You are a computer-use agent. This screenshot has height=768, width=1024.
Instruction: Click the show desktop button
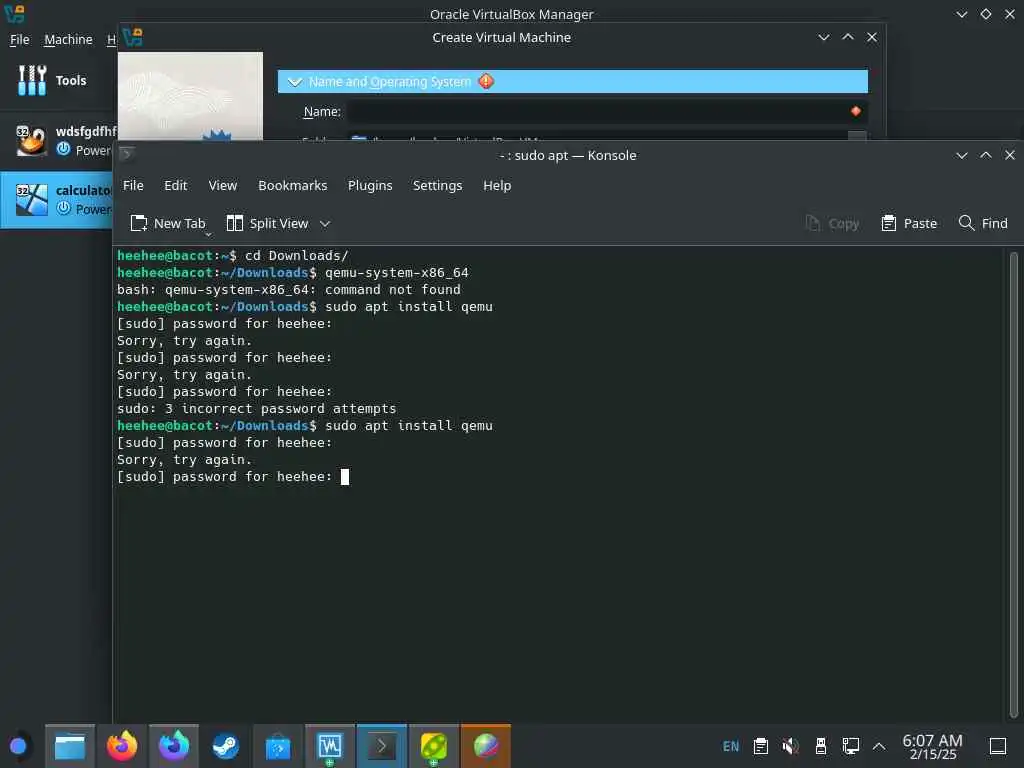997,746
